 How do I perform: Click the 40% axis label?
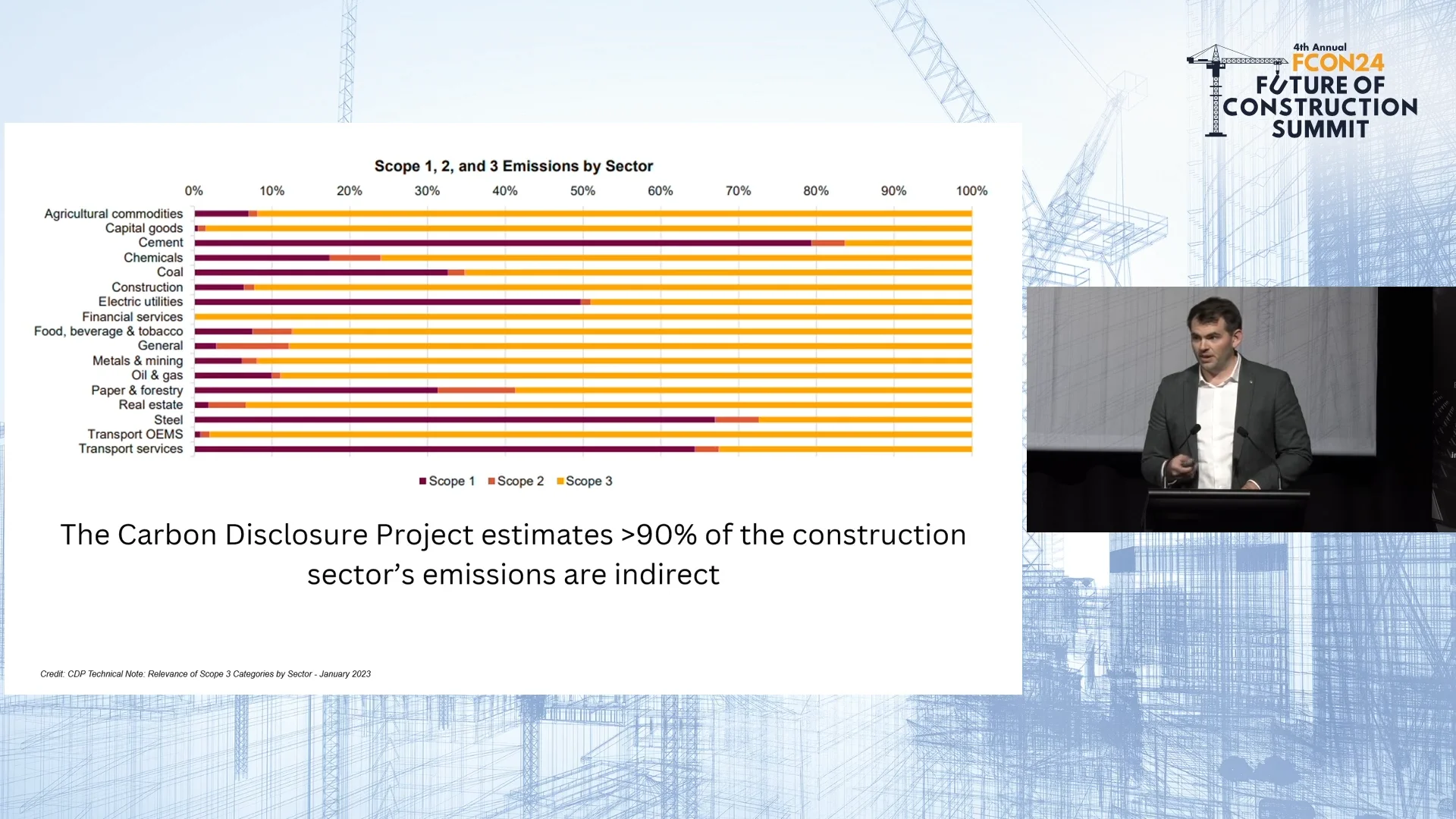[x=505, y=191]
